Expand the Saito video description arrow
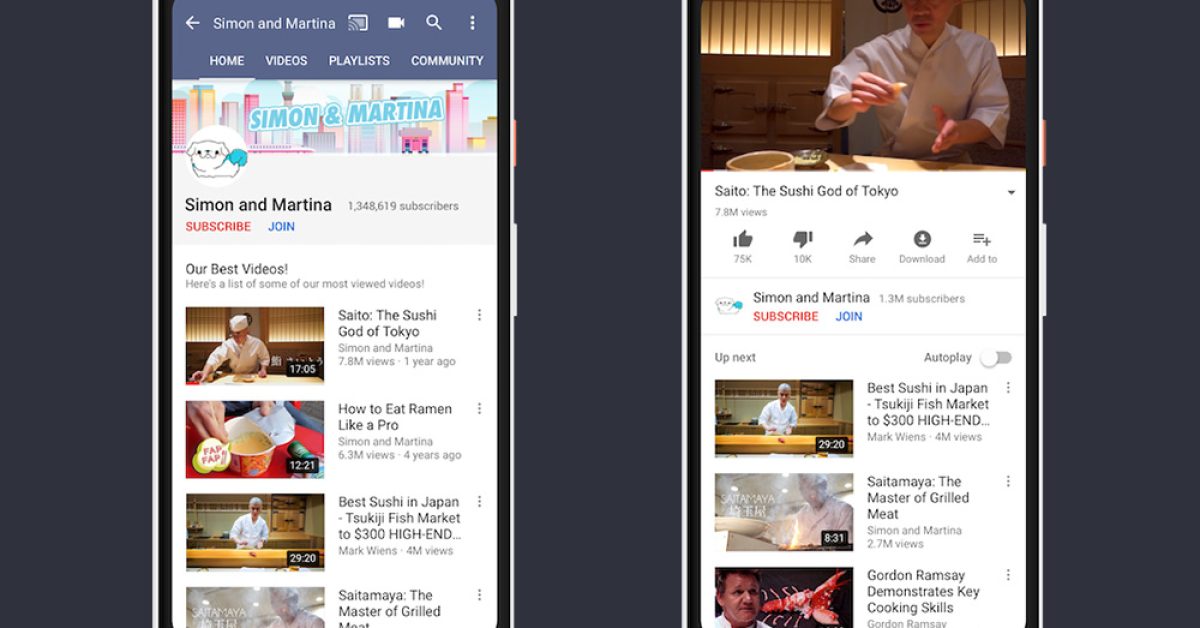 pyautogui.click(x=1011, y=192)
